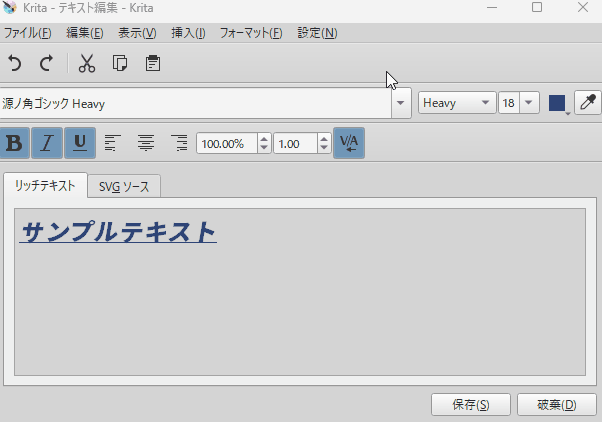Align text right with alignment icon
The height and width of the screenshot is (422, 602).
click(179, 143)
